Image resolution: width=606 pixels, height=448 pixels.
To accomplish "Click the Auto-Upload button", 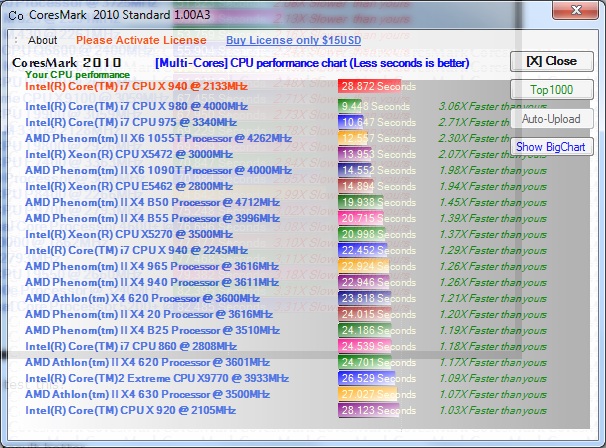I will (x=552, y=119).
